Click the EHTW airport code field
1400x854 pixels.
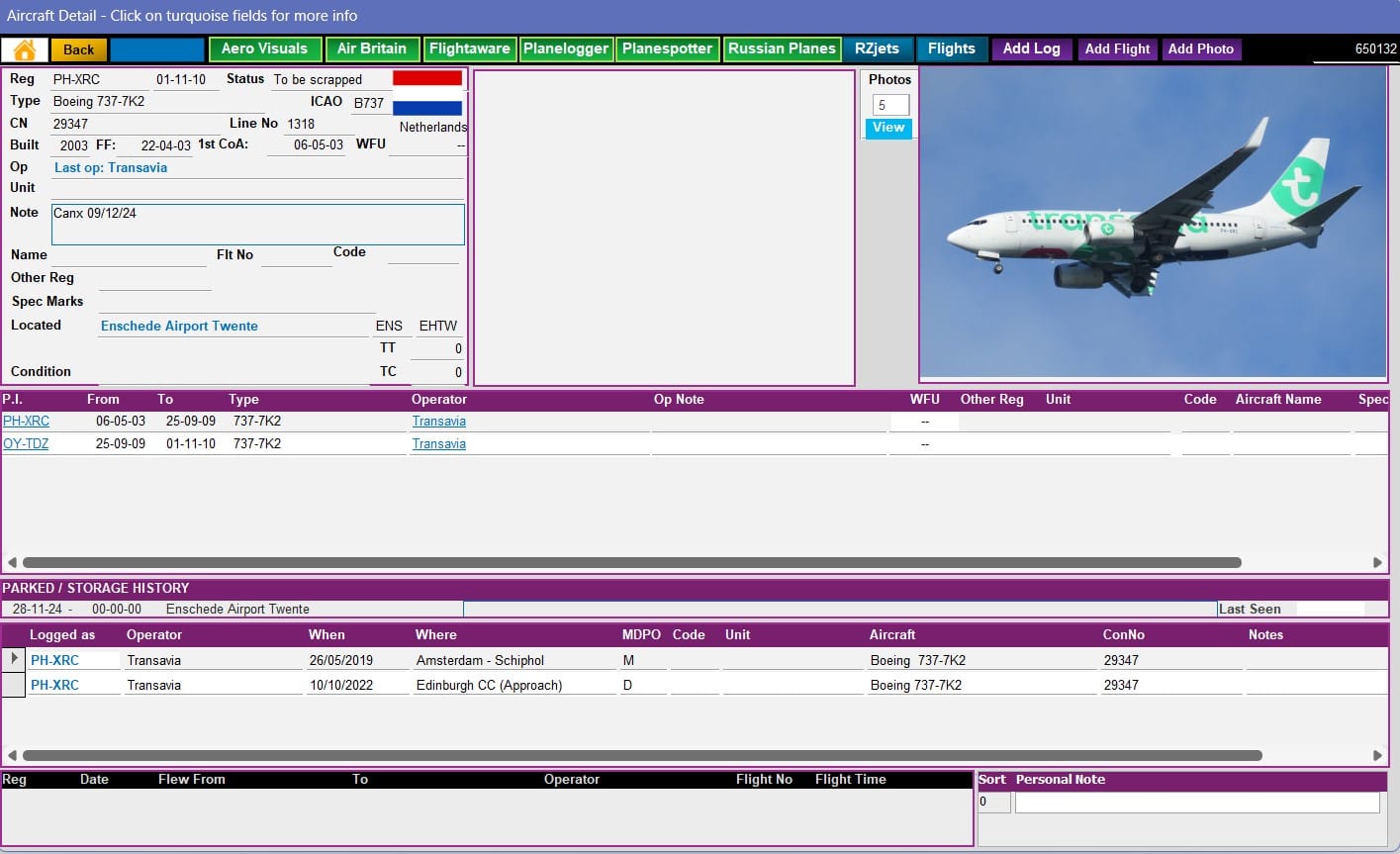[x=437, y=326]
